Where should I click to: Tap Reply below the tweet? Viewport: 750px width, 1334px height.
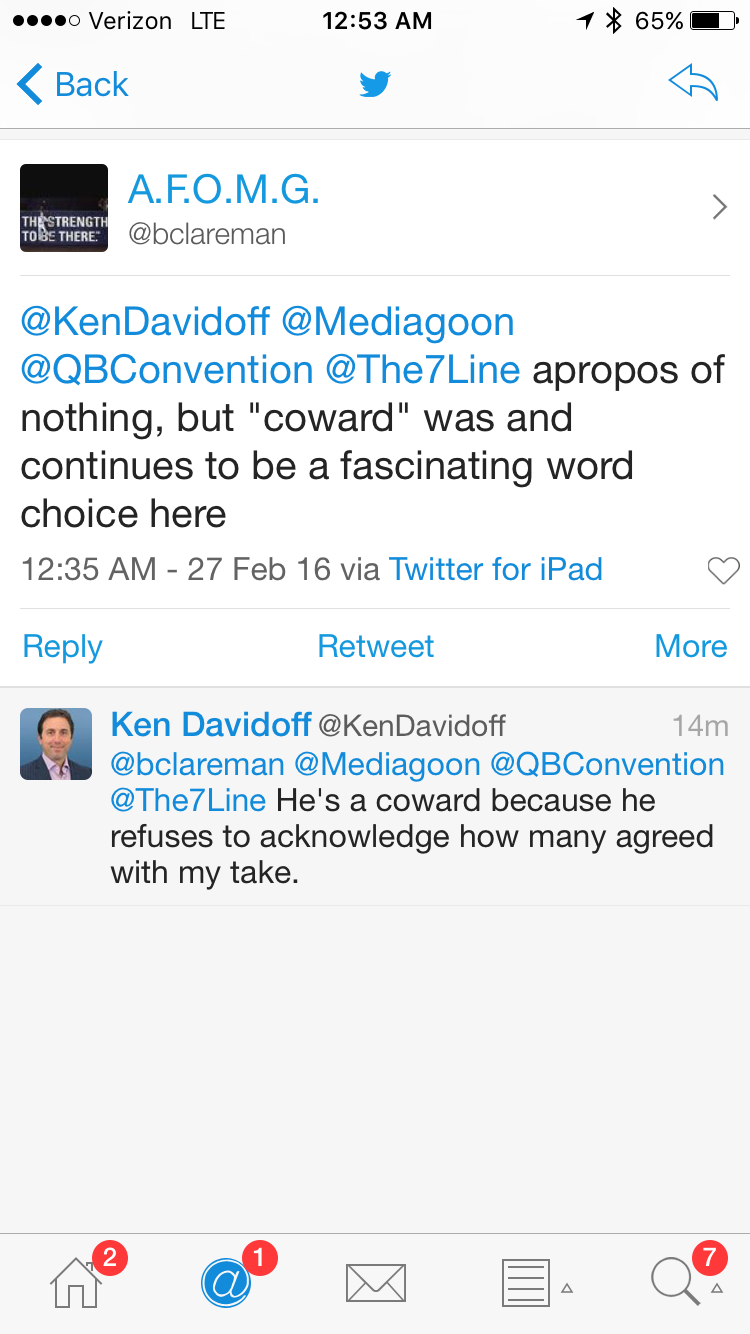point(62,646)
